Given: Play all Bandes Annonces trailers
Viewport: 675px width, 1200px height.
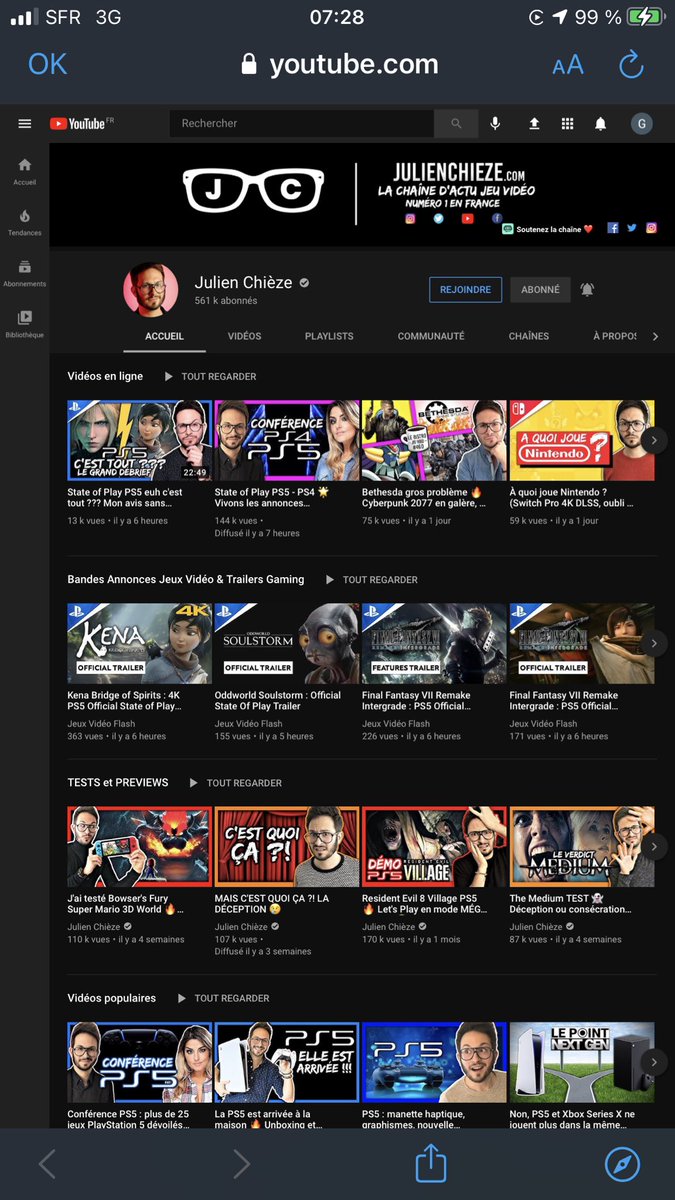Looking at the screenshot, I should tap(371, 580).
